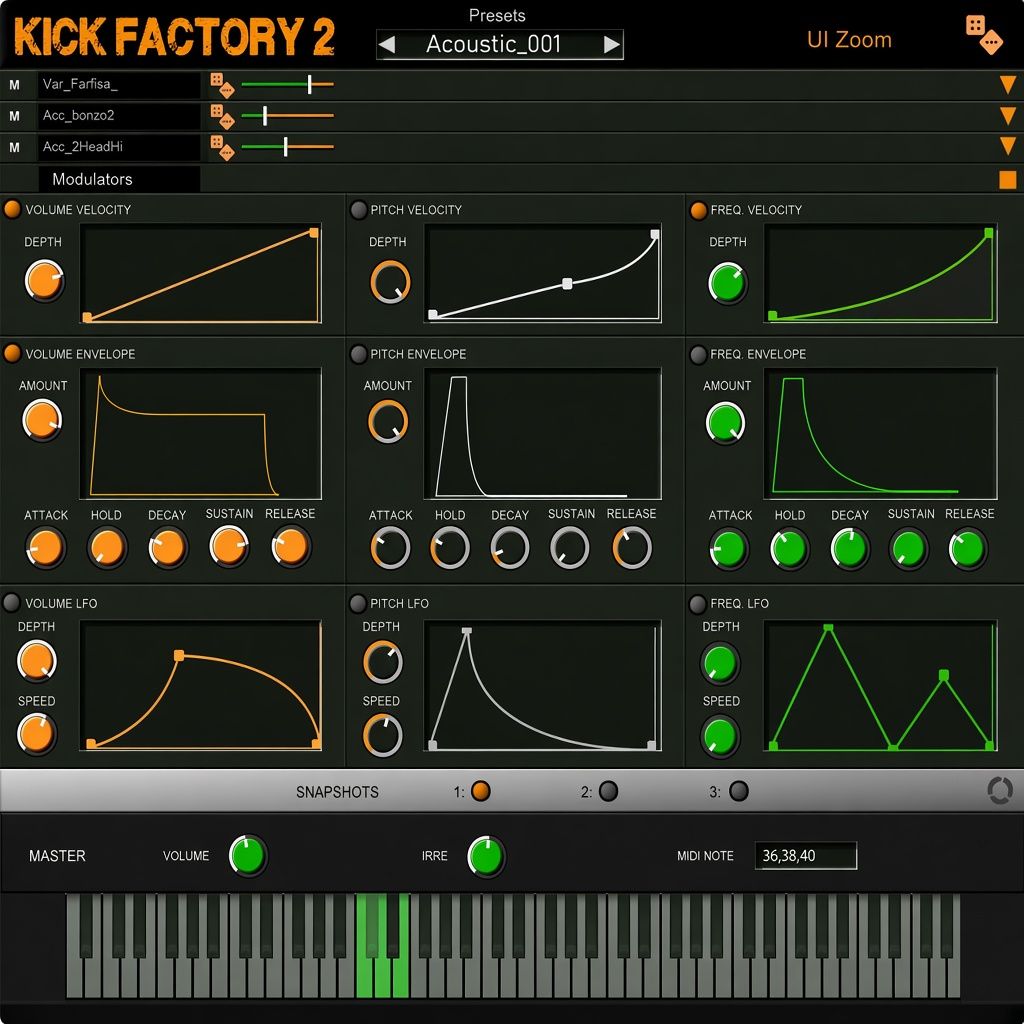Click the Volume LFO curve peak node
1024x1024 pixels.
[x=179, y=655]
